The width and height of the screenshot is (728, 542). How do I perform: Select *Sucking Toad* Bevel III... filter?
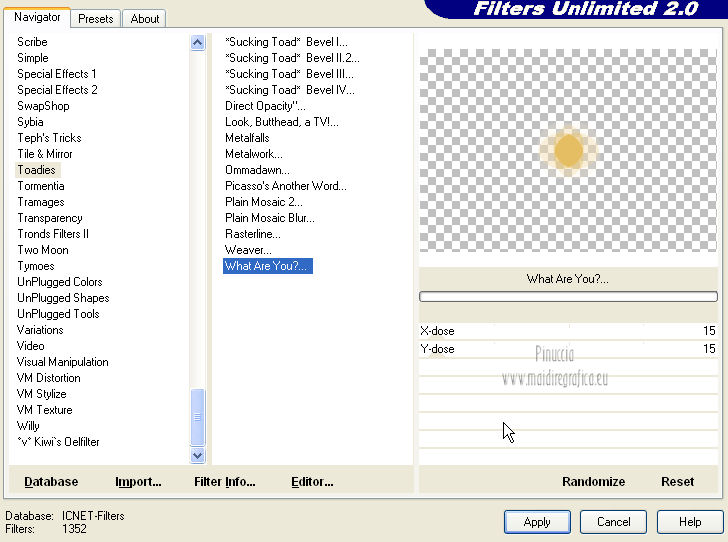(289, 74)
